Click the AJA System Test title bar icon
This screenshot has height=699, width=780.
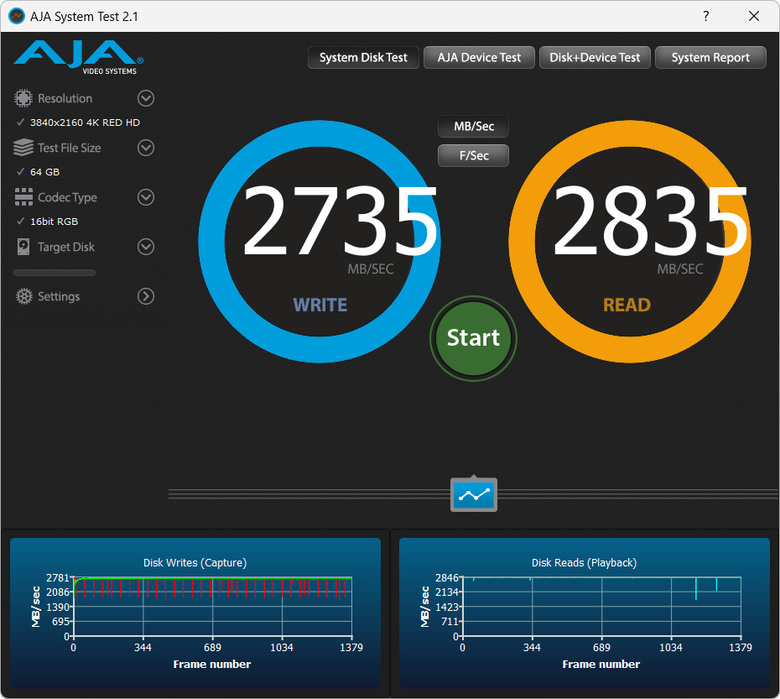(17, 16)
